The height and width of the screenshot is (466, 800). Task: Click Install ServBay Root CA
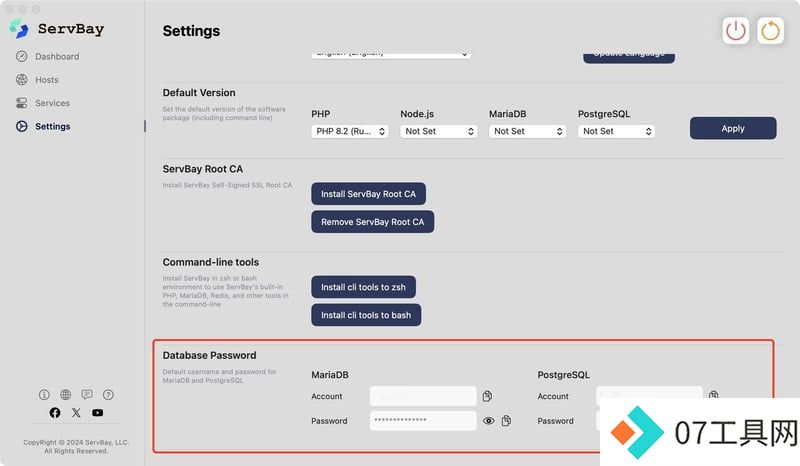(x=368, y=194)
